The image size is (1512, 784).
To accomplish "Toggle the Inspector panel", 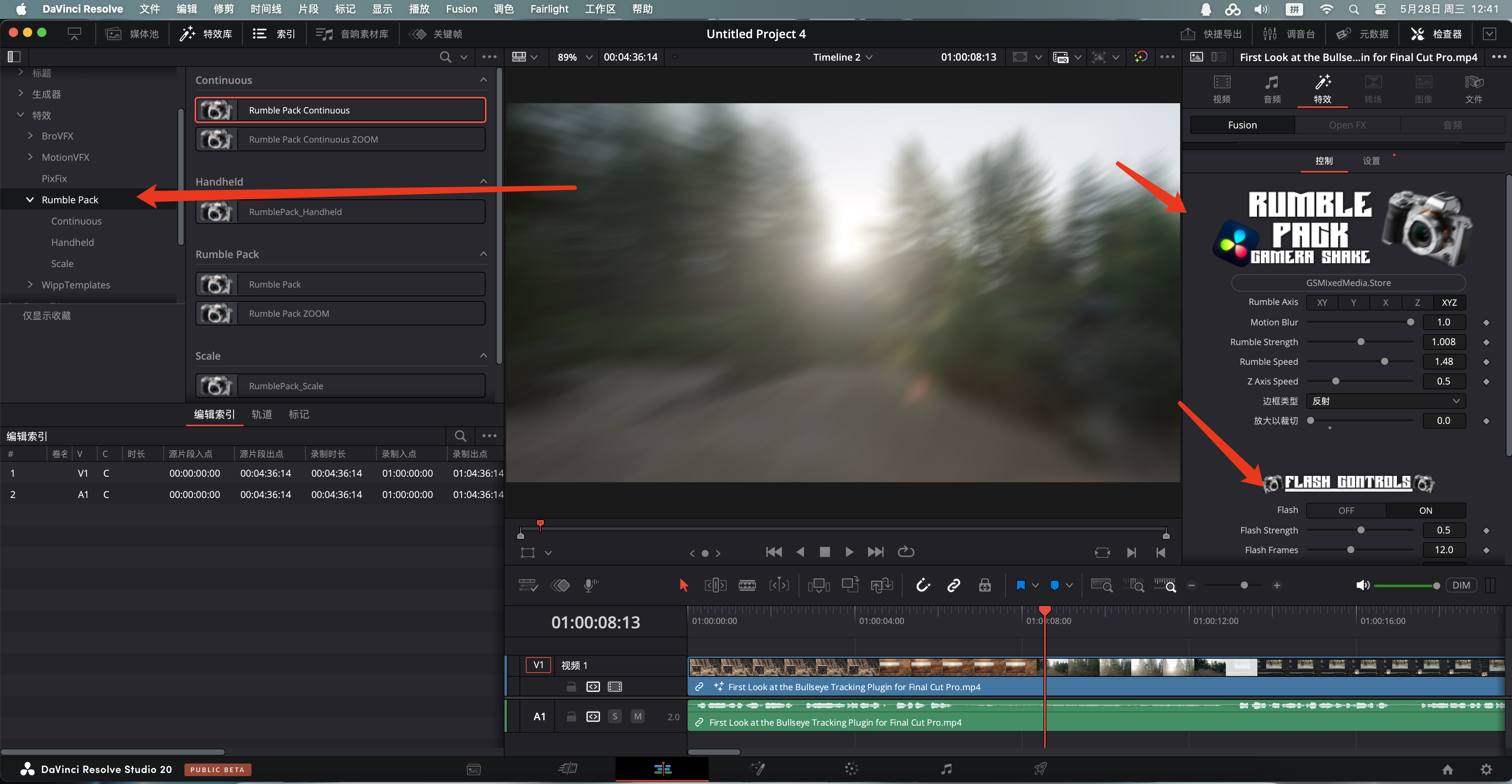I will pos(1436,34).
